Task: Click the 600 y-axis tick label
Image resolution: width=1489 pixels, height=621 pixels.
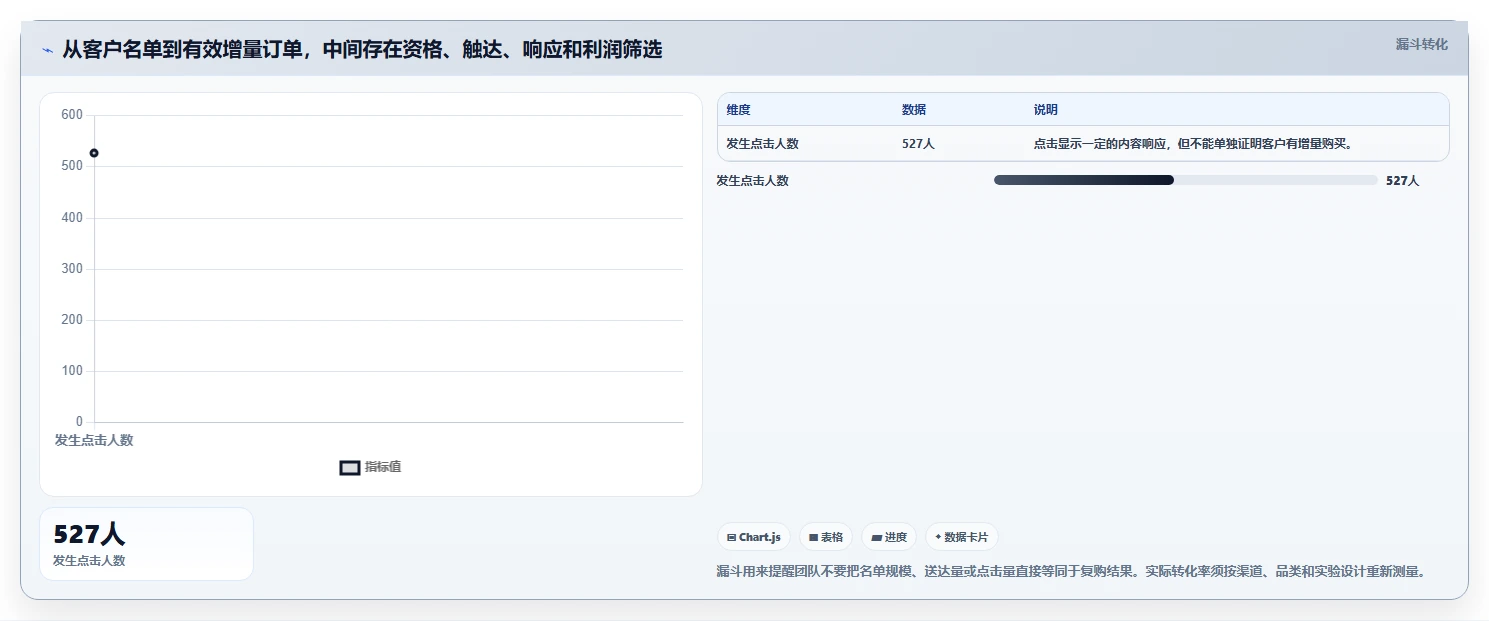Action: coord(72,115)
